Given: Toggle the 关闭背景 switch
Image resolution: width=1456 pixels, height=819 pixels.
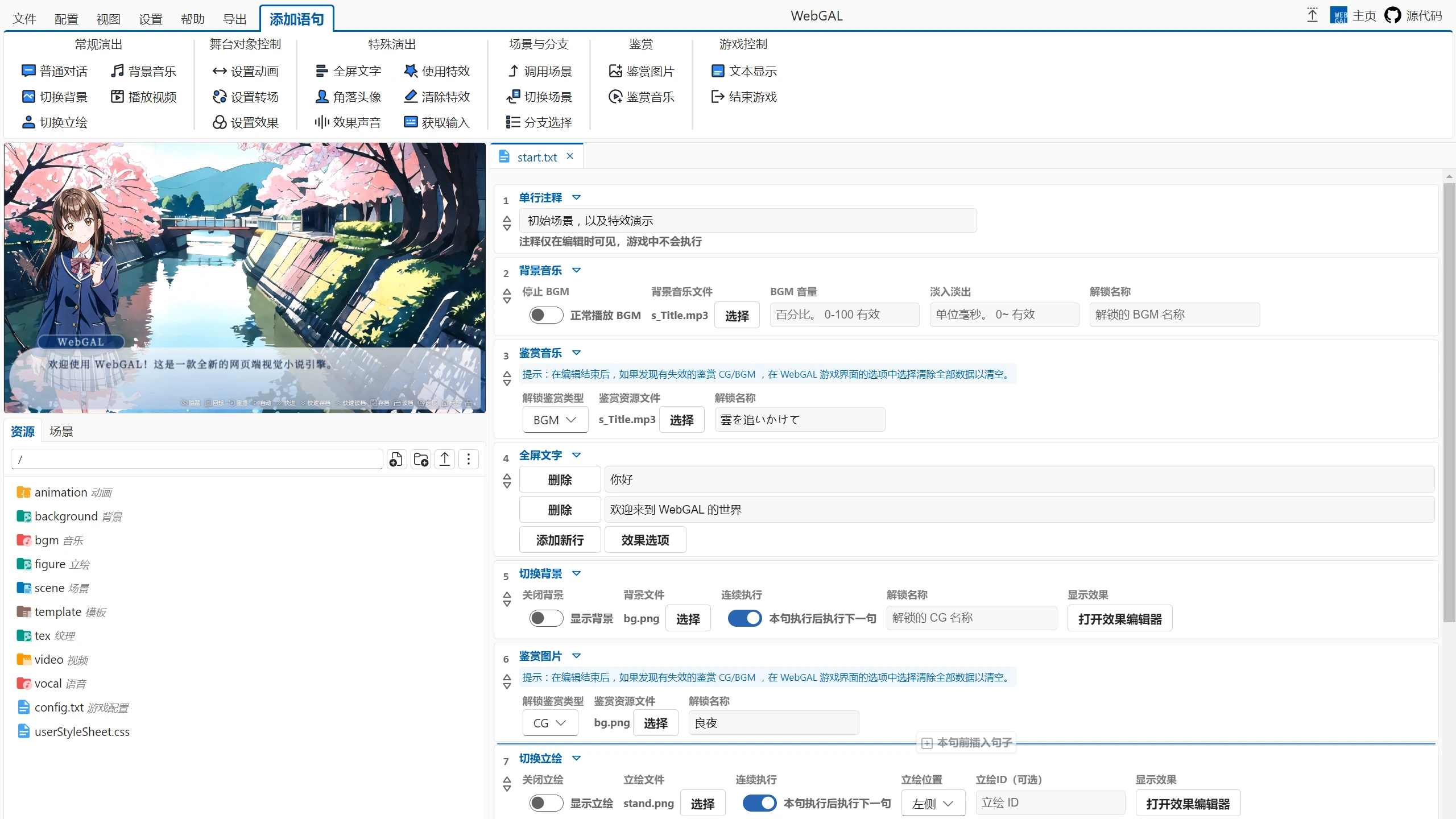Looking at the screenshot, I should tap(546, 618).
